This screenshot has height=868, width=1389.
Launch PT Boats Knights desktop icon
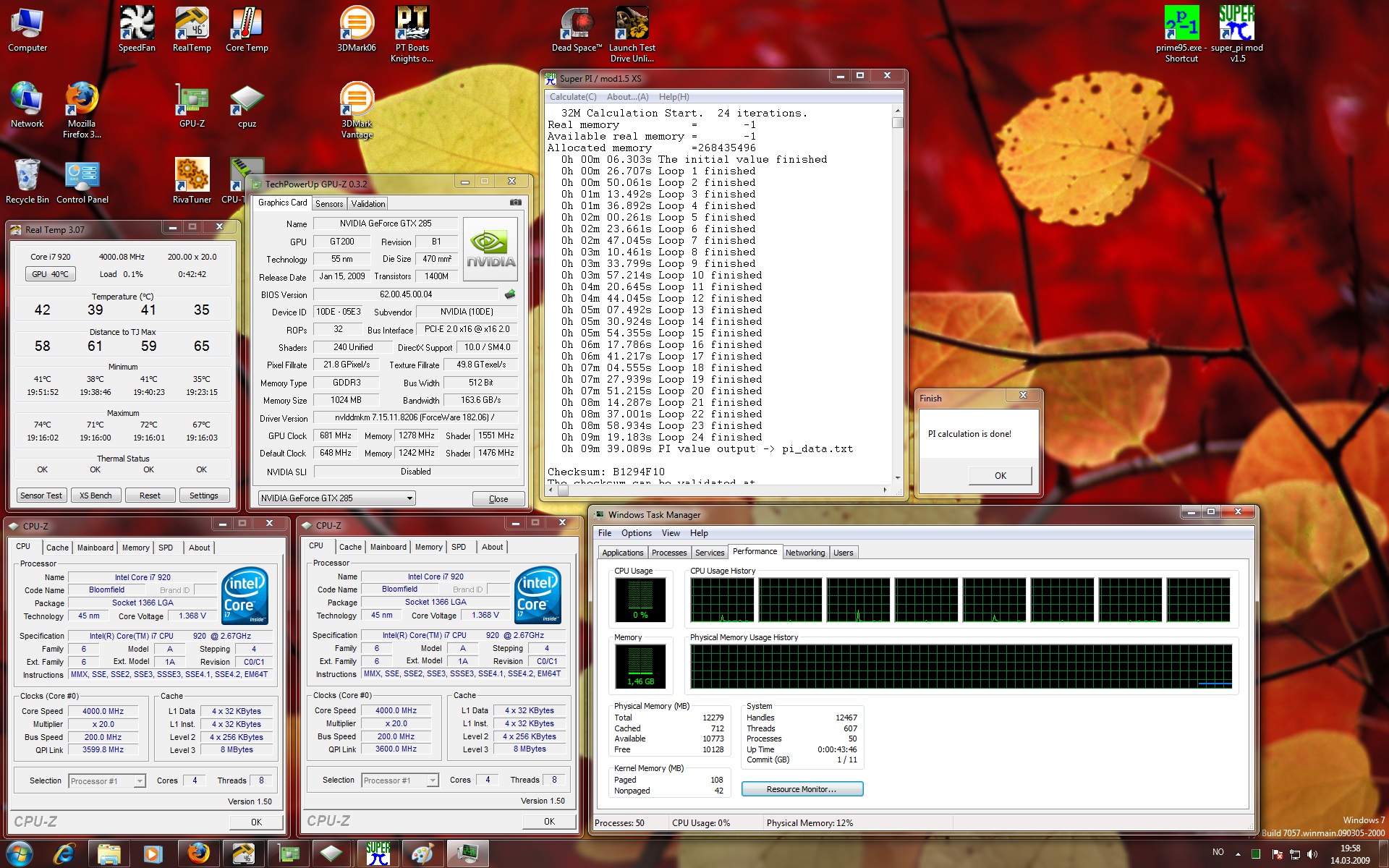tap(412, 34)
